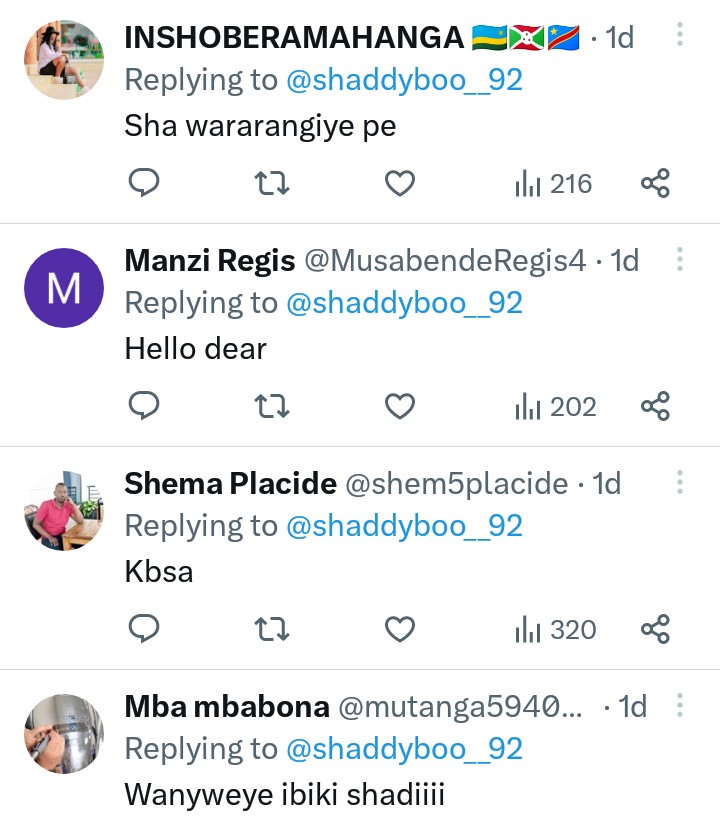Viewport: 720px width, 819px height.
Task: Open more options on Manzi Regis's tweet
Action: [x=680, y=260]
